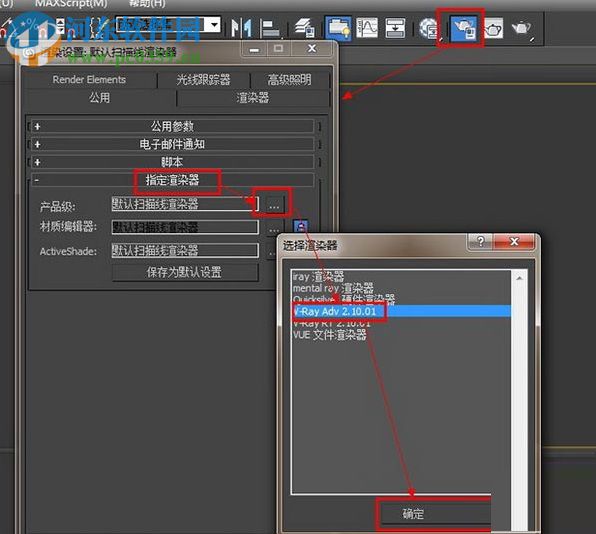Viewport: 596px width, 534px height.
Task: Click the 保存为默认设置 button
Action: point(185,272)
